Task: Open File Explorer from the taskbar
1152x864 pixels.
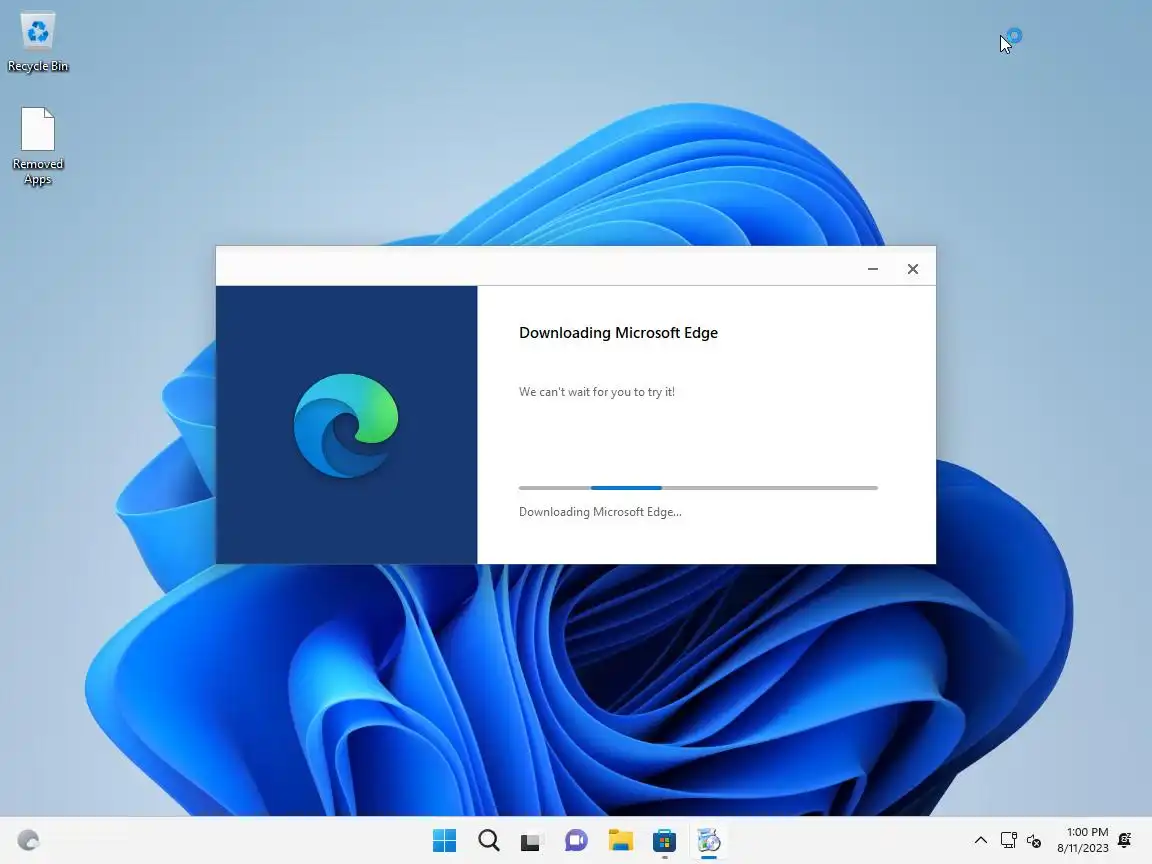Action: pyautogui.click(x=620, y=840)
